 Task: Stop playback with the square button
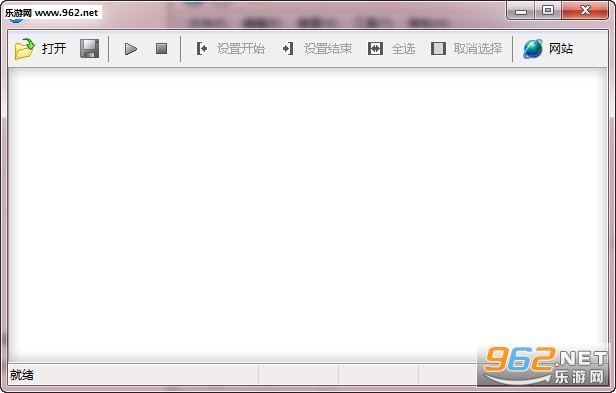(161, 49)
